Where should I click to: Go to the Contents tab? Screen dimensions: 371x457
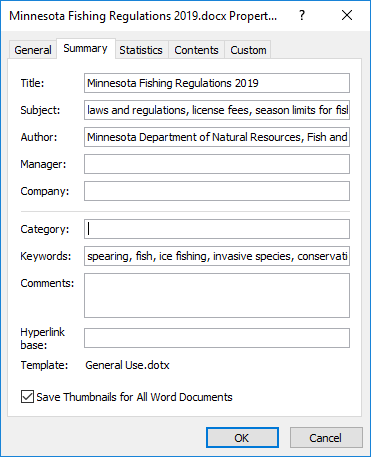[x=196, y=50]
